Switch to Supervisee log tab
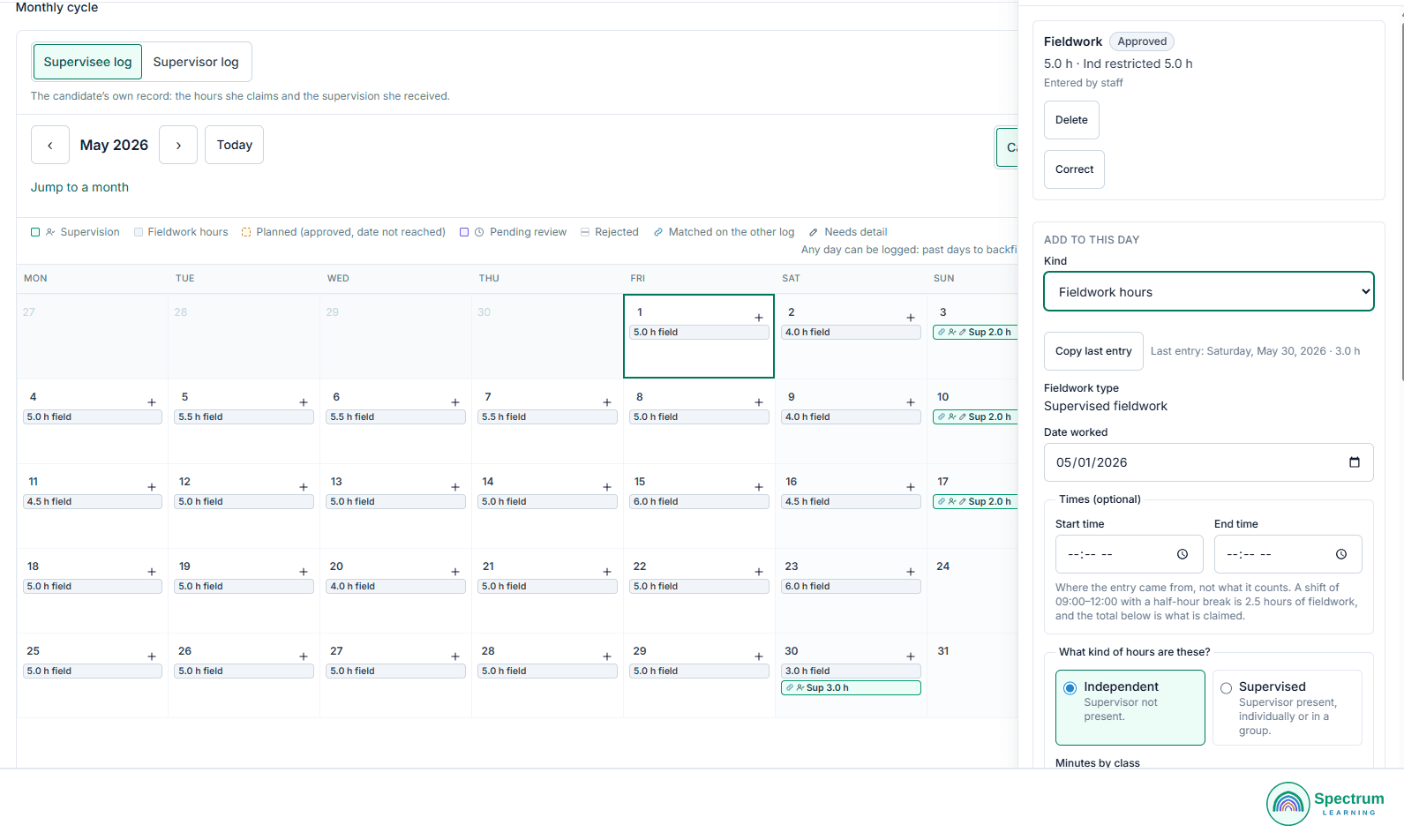1404x840 pixels. pos(87,62)
